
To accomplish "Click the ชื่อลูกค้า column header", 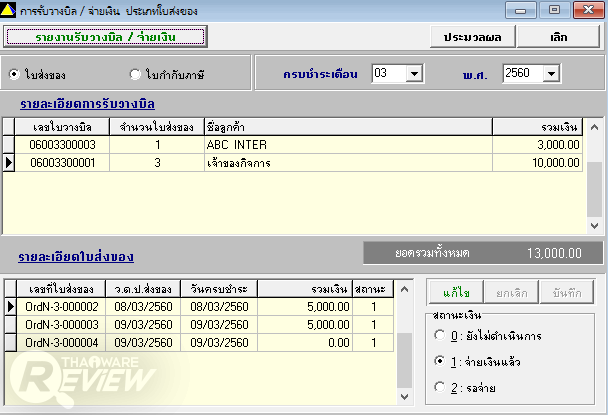I will click(348, 127).
